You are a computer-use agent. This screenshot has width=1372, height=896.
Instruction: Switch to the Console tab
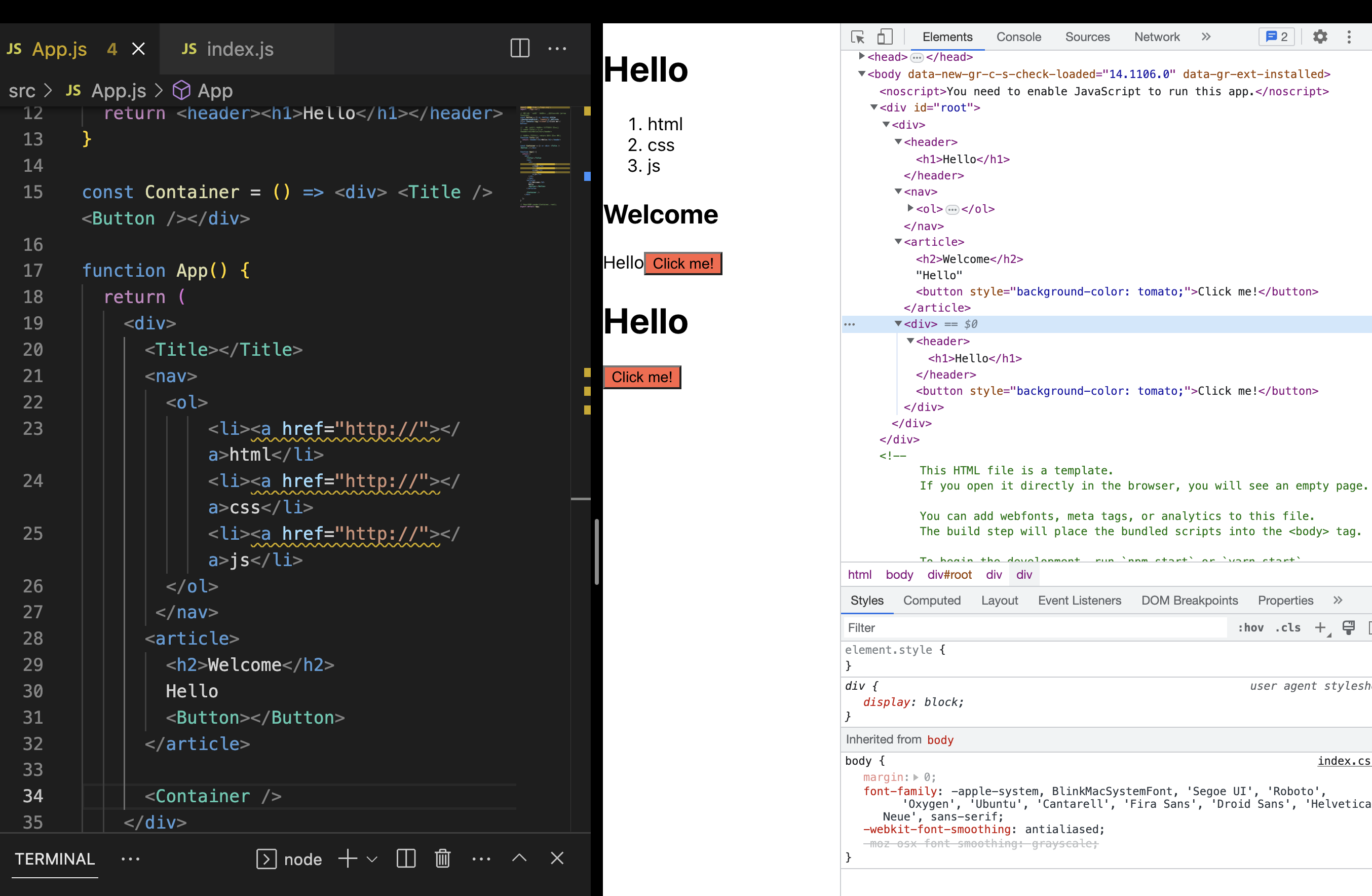pyautogui.click(x=1018, y=37)
